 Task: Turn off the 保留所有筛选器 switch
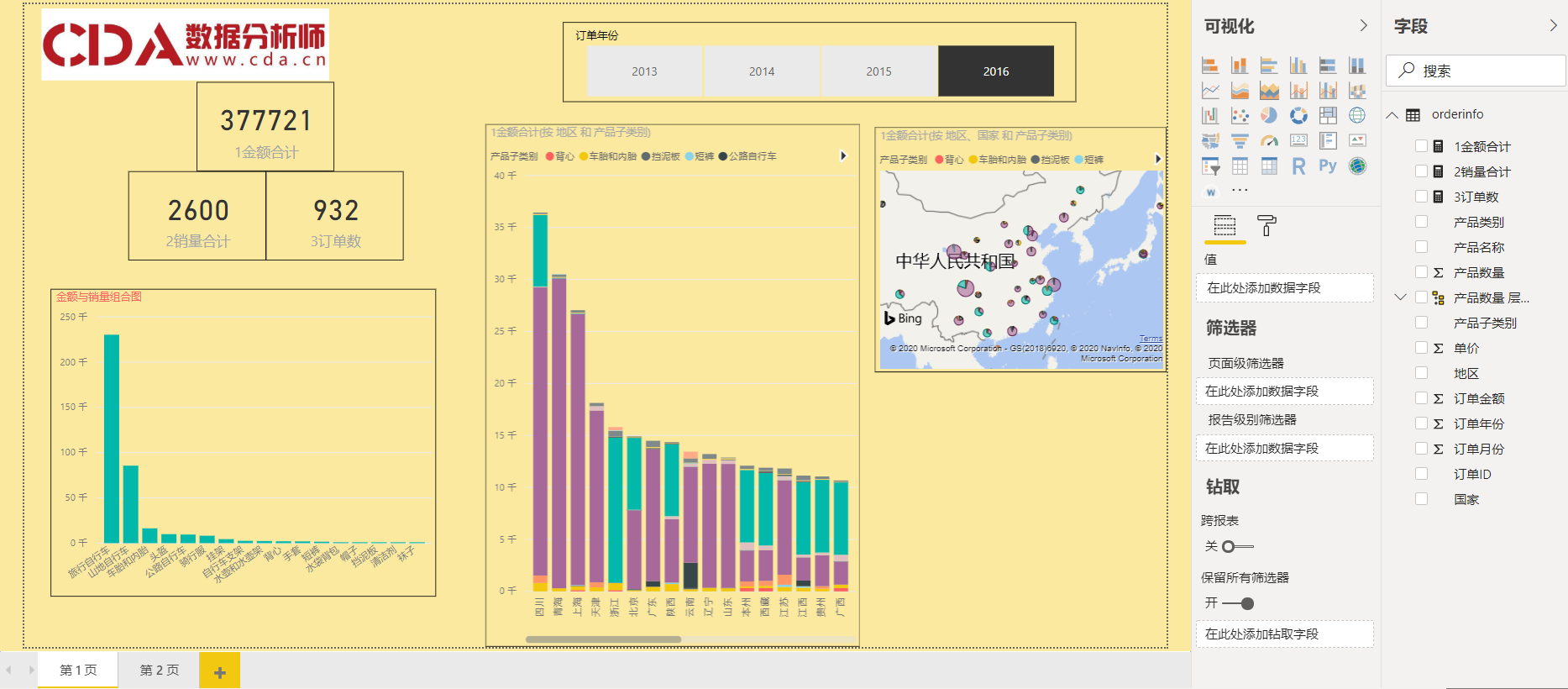pos(1239,603)
